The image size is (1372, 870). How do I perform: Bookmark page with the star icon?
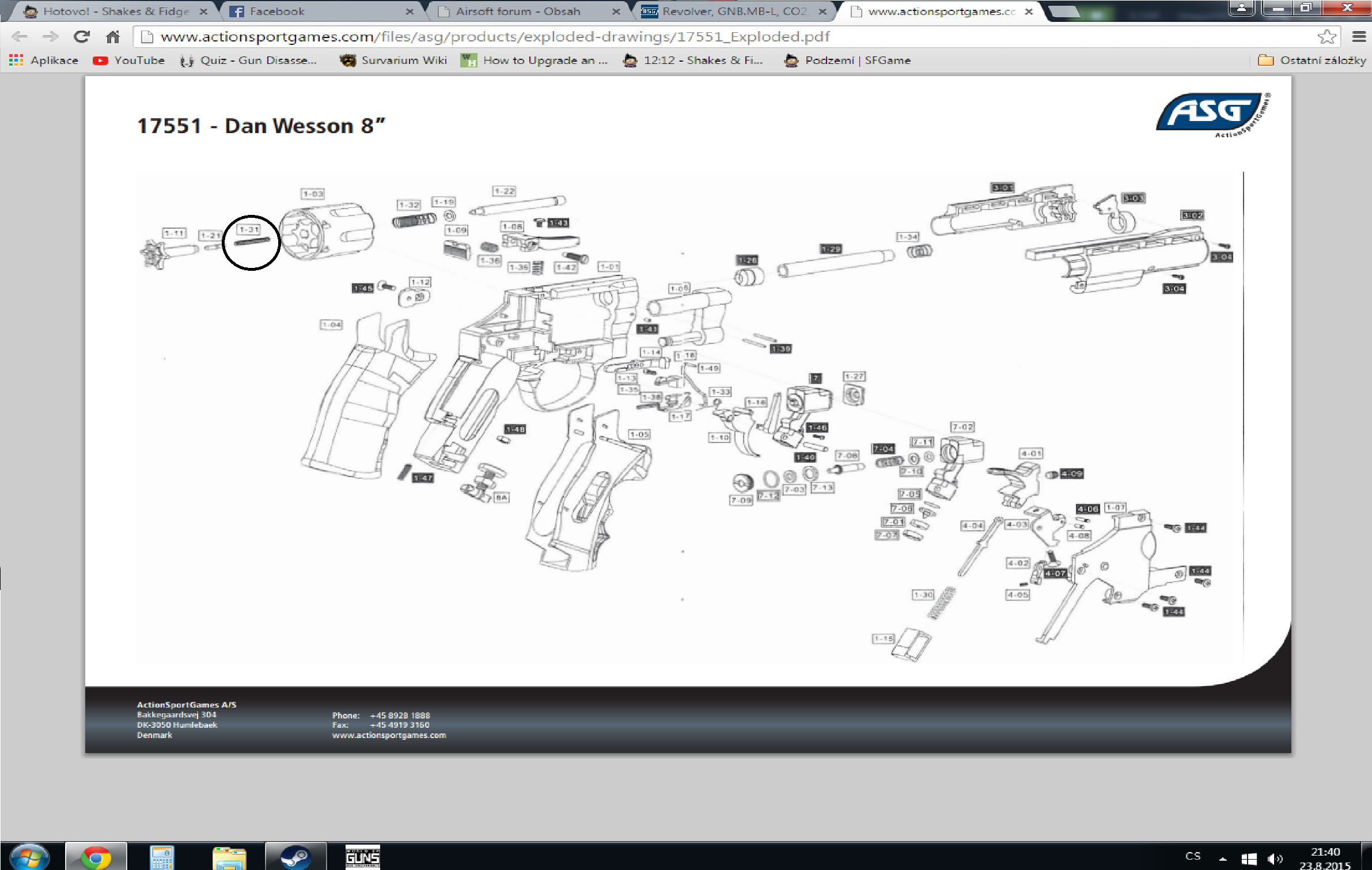click(x=1326, y=37)
